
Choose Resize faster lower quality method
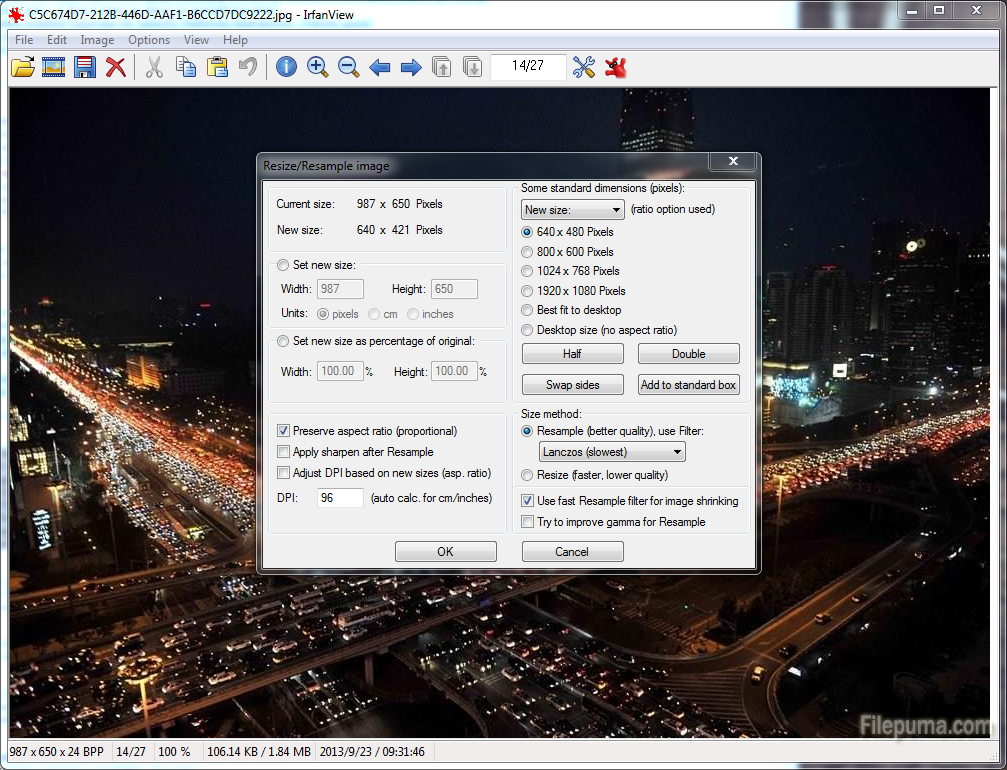(x=528, y=475)
